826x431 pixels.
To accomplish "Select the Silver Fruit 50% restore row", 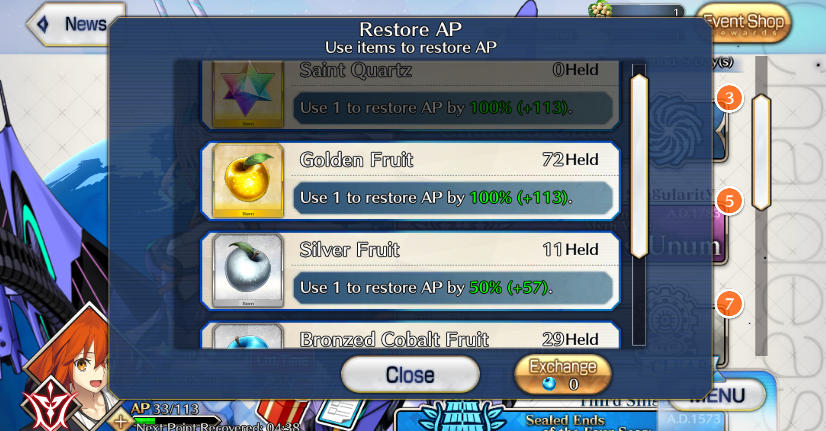I will tap(410, 271).
